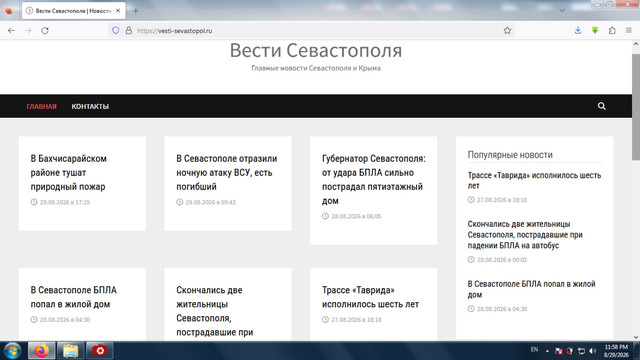Open the File Explorer taskbar icon

[x=71, y=351]
